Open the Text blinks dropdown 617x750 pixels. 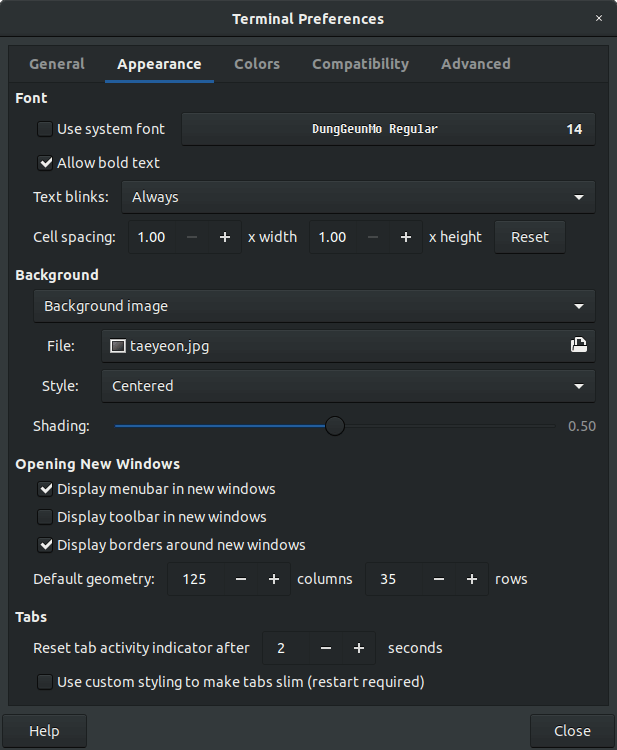click(x=357, y=197)
